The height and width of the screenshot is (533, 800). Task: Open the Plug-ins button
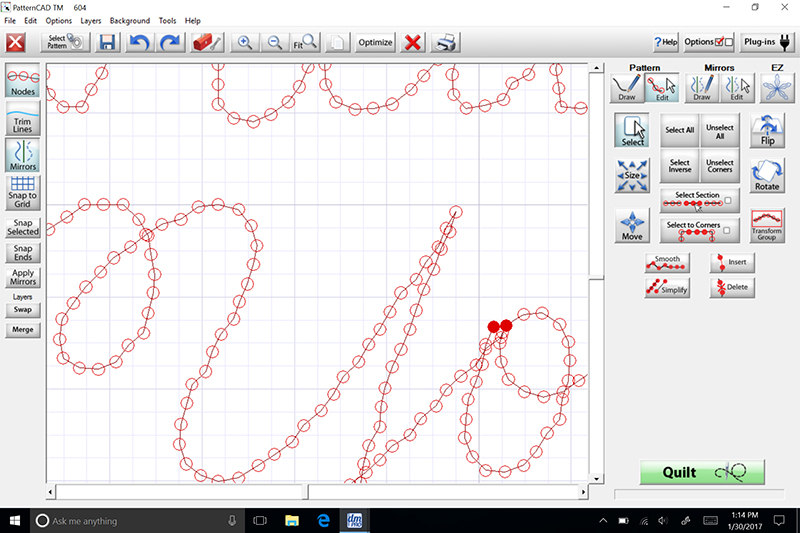click(x=769, y=42)
